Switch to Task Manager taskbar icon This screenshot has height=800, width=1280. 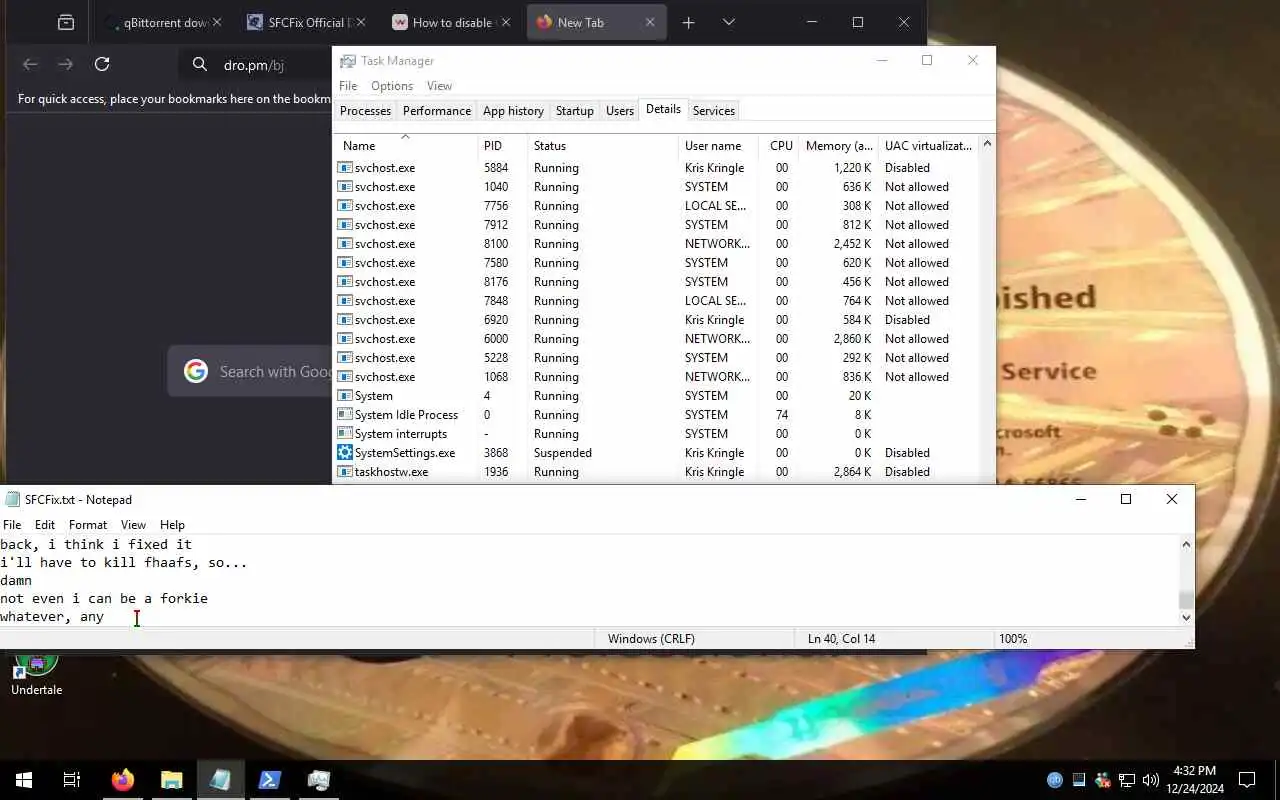(318, 780)
